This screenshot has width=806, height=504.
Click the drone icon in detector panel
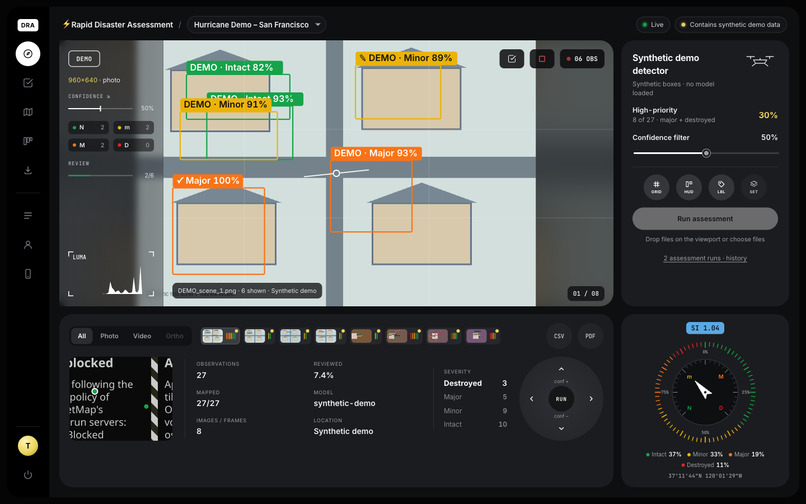[x=760, y=61]
